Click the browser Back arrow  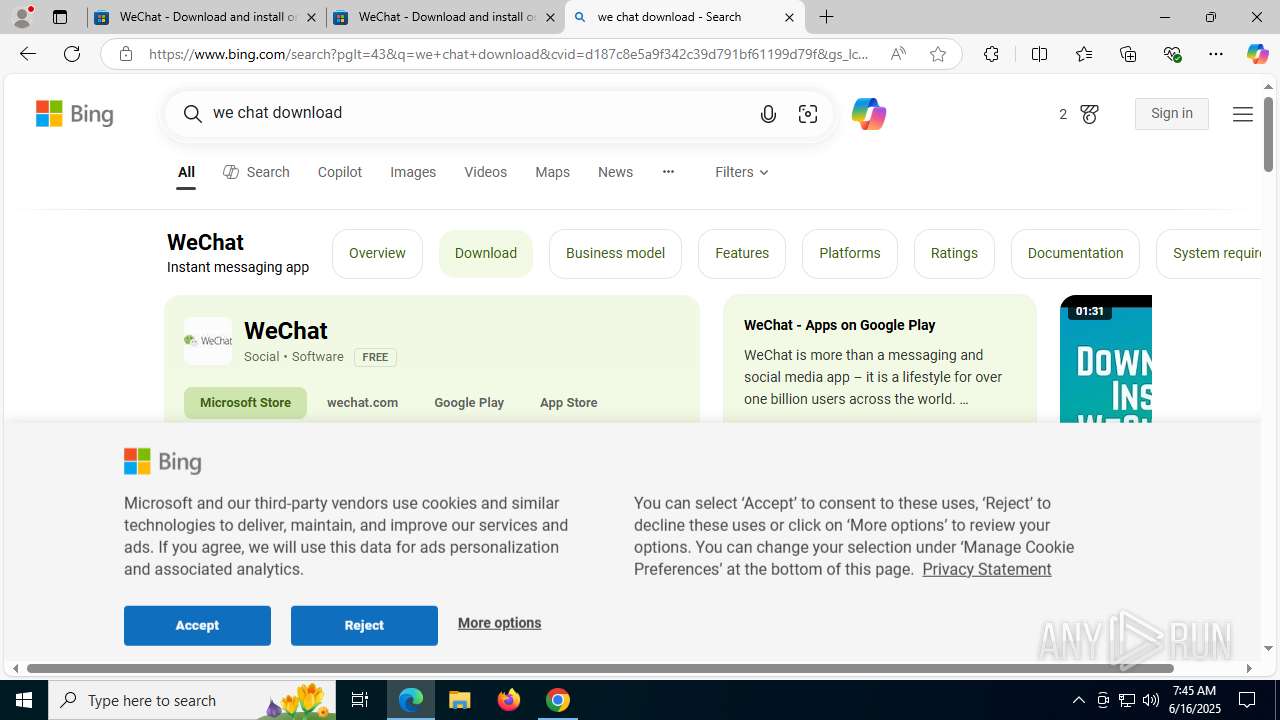pos(27,54)
